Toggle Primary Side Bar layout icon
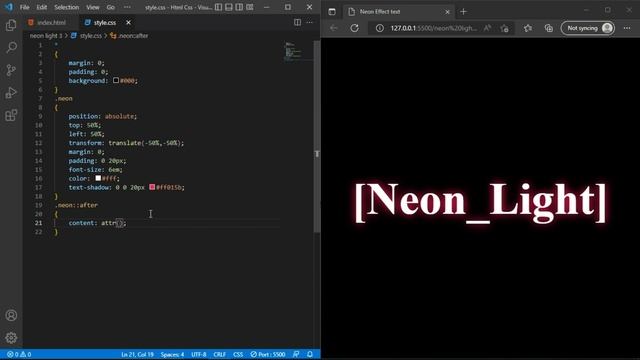This screenshot has width=640, height=360. coord(218,7)
